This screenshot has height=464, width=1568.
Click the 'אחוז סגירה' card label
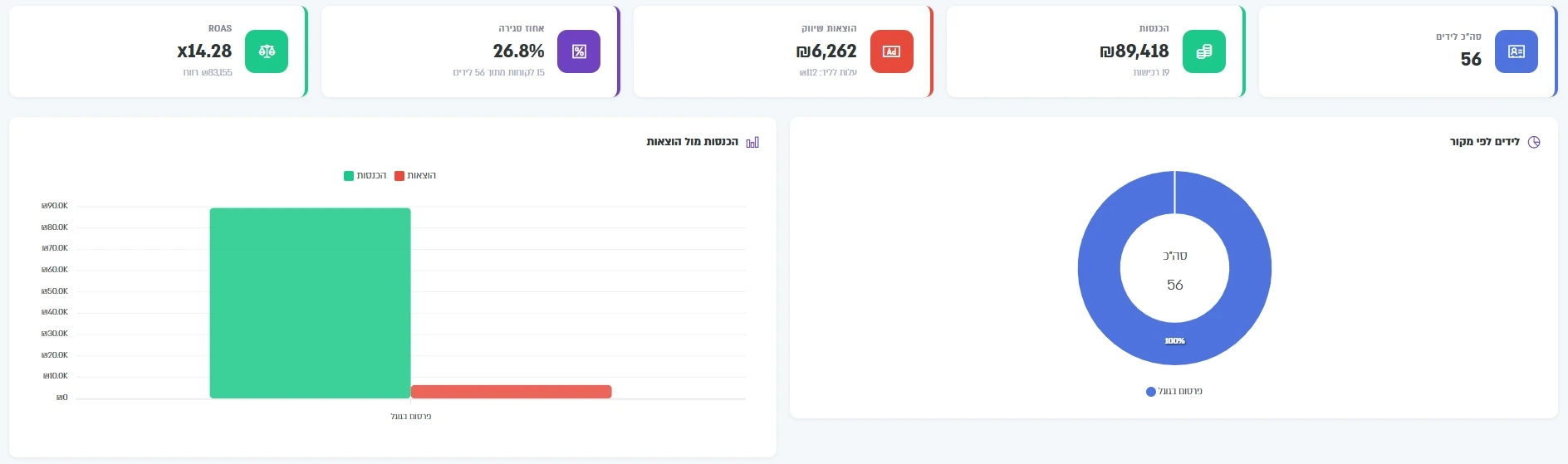[522, 28]
